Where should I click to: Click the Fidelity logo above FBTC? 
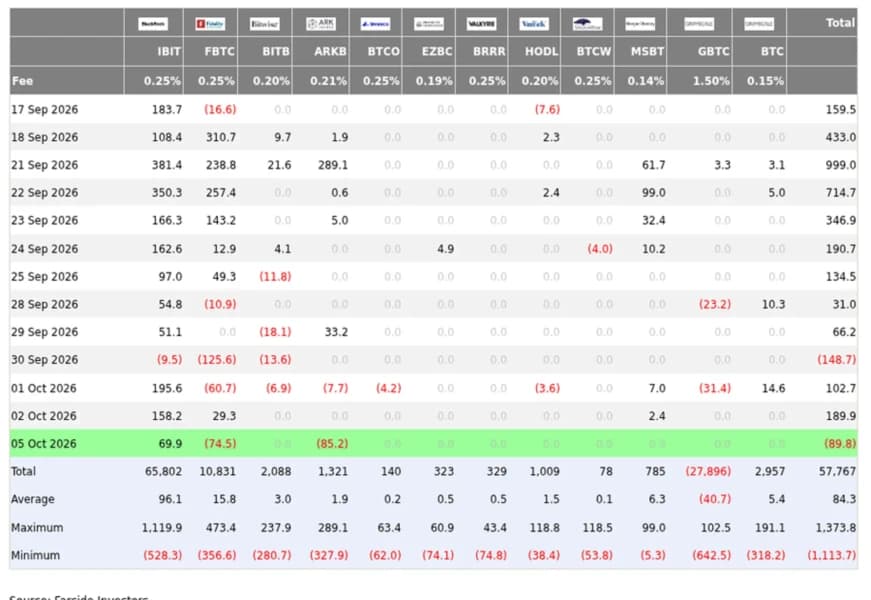pos(210,24)
